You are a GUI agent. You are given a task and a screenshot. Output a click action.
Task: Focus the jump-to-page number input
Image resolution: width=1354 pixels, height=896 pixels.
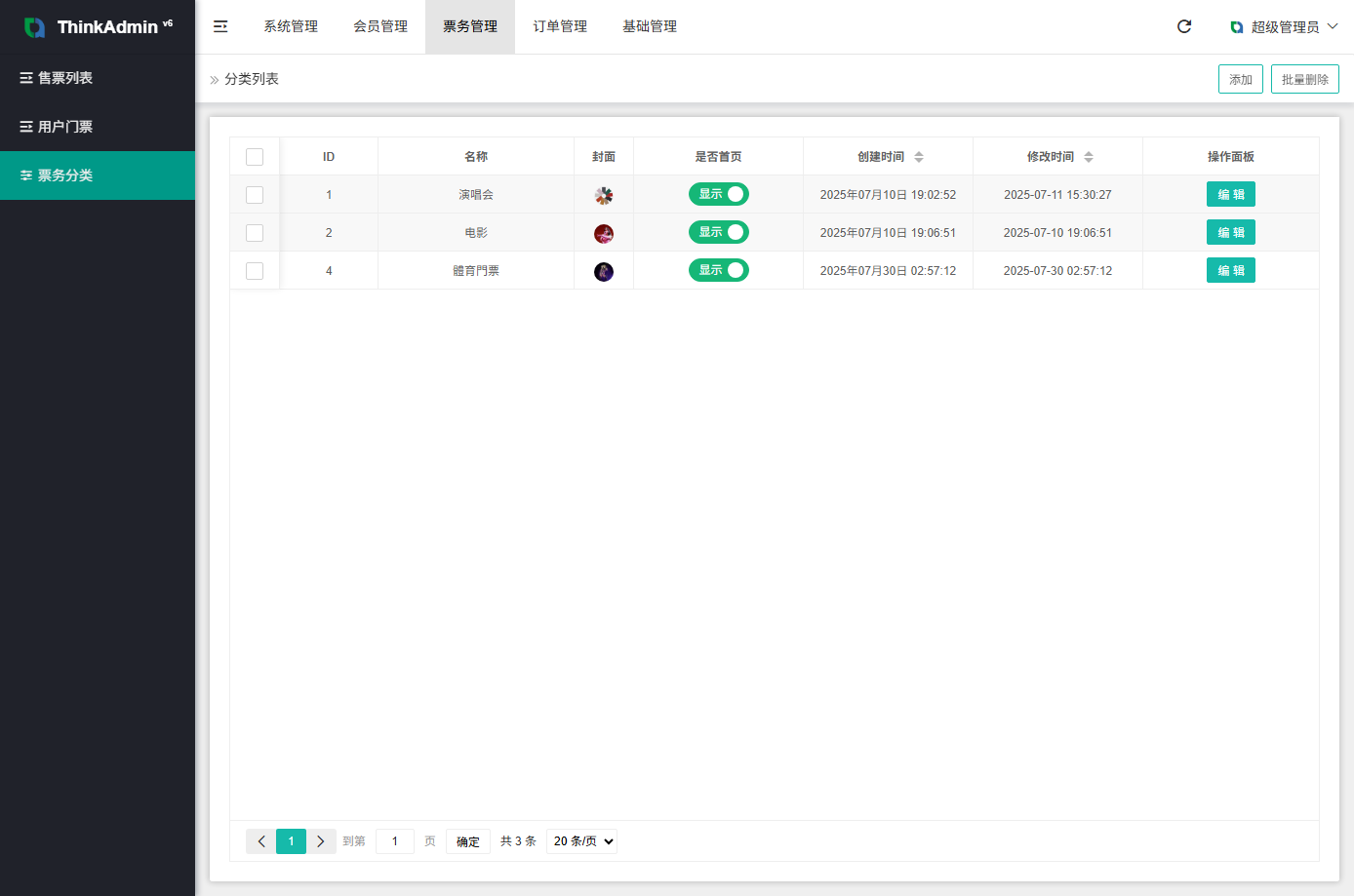point(395,841)
